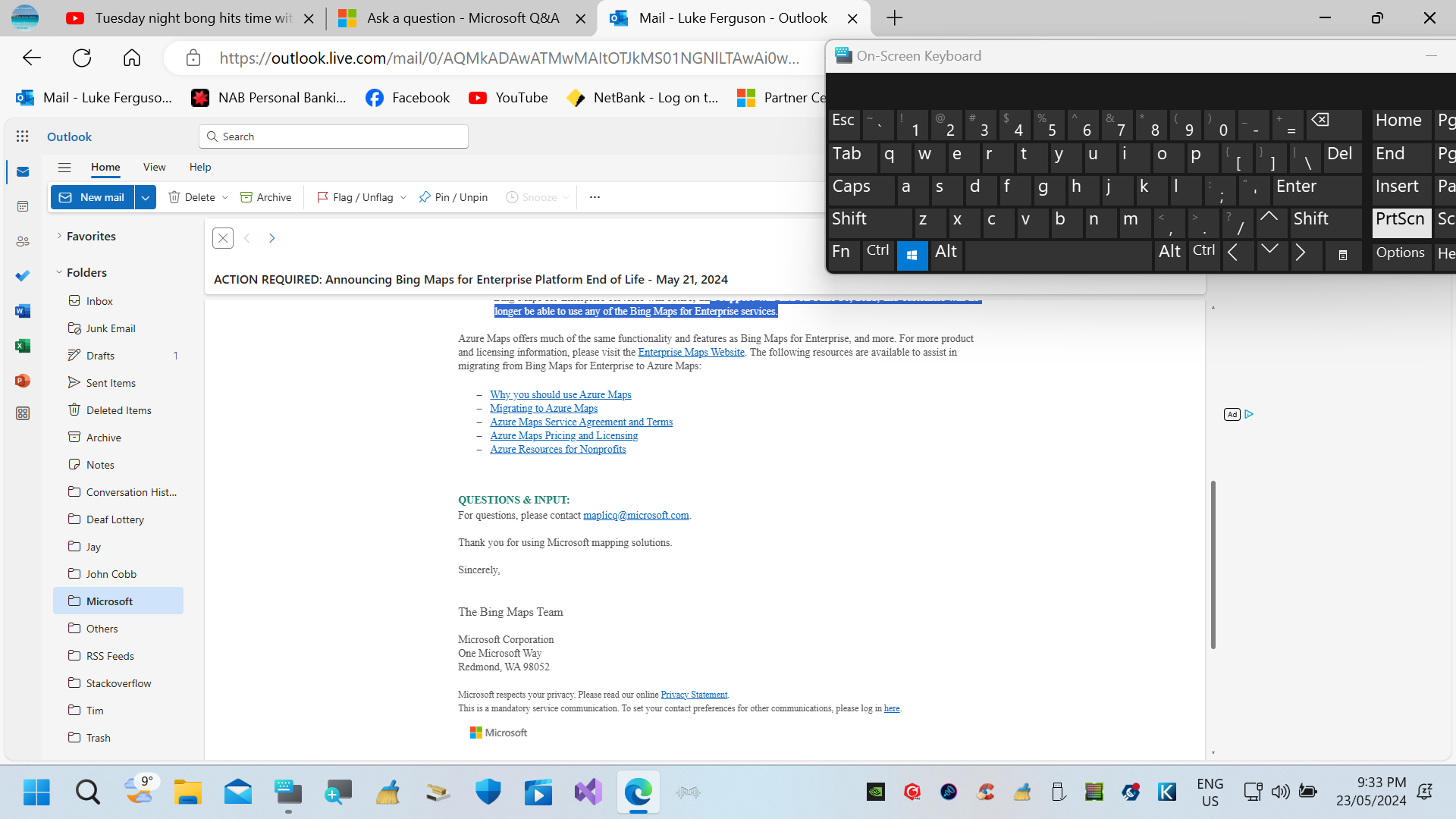Toggle right Alt key on On-Screen Keyboard
This screenshot has height=819, width=1456.
pyautogui.click(x=1170, y=256)
